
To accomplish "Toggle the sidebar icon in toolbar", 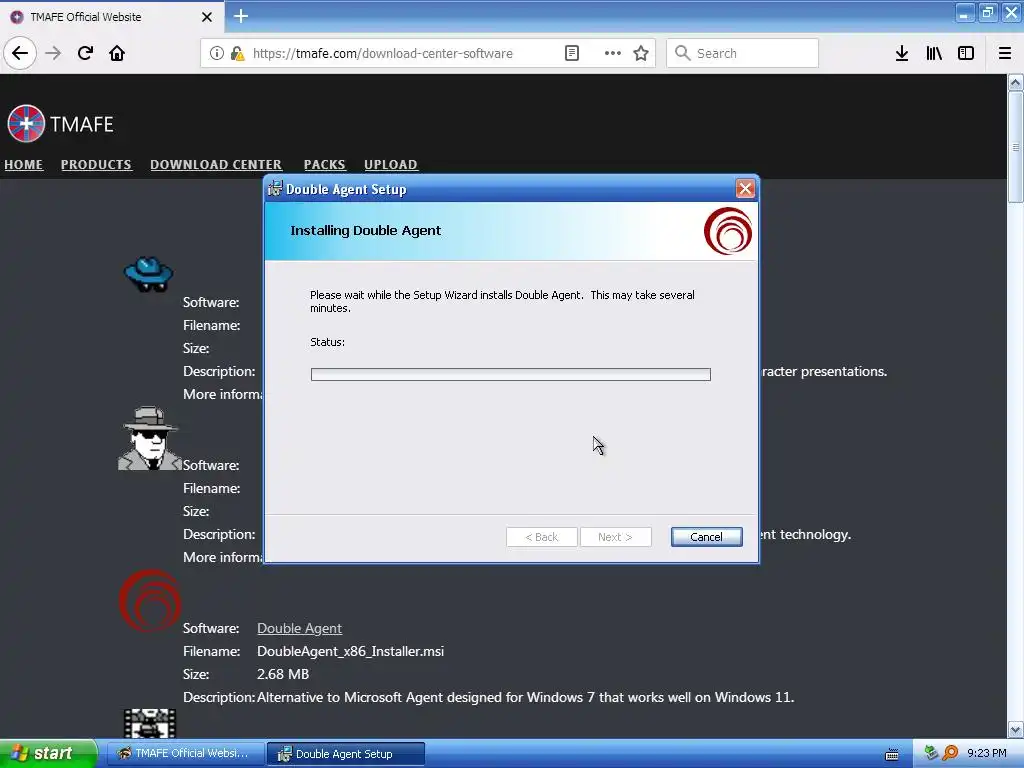I will point(966,53).
